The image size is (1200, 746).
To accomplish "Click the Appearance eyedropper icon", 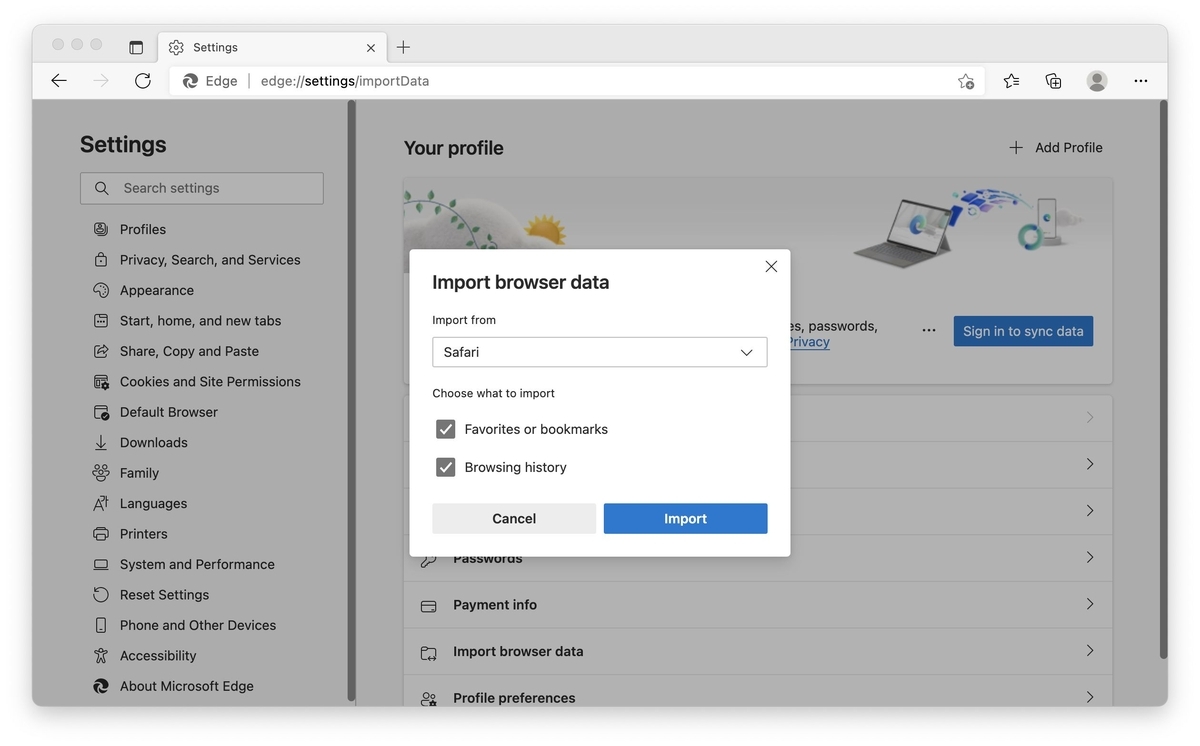I will pos(101,290).
